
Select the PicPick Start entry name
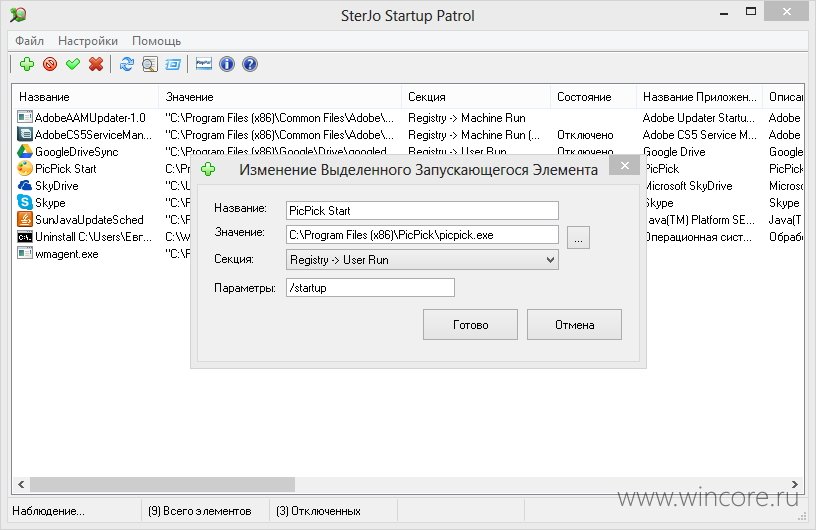(66, 169)
